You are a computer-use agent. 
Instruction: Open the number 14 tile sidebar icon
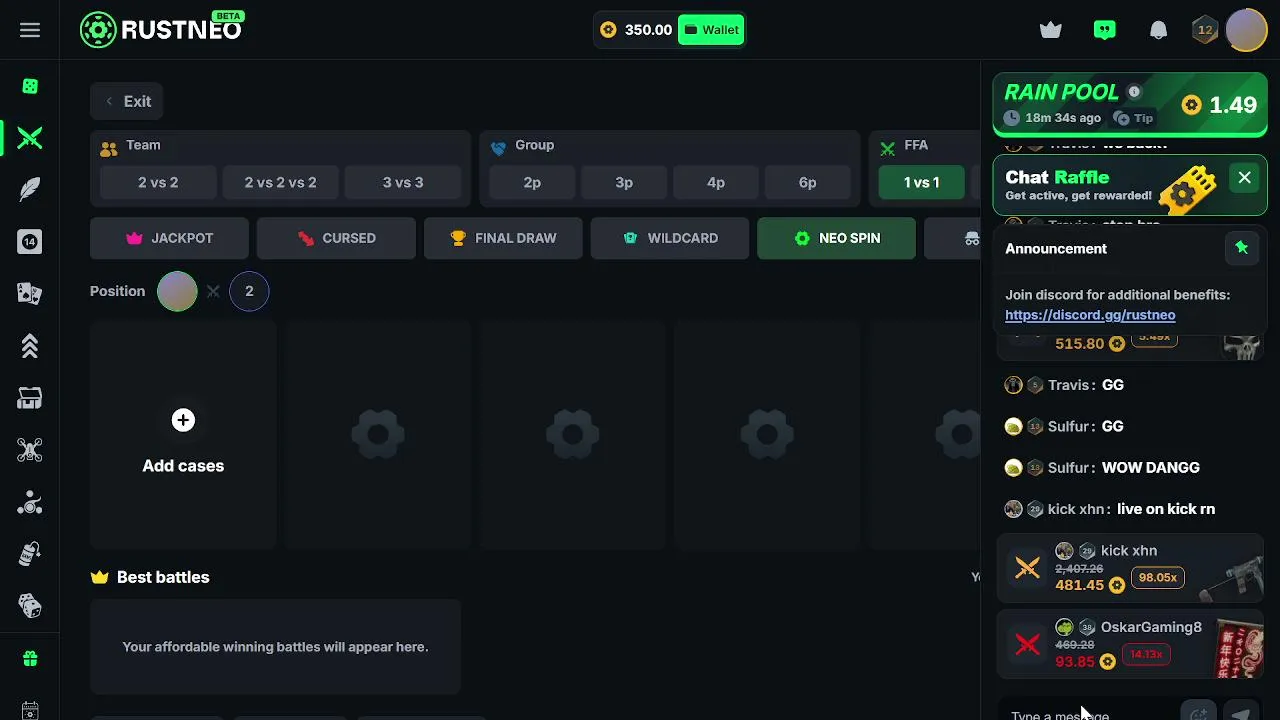[30, 242]
